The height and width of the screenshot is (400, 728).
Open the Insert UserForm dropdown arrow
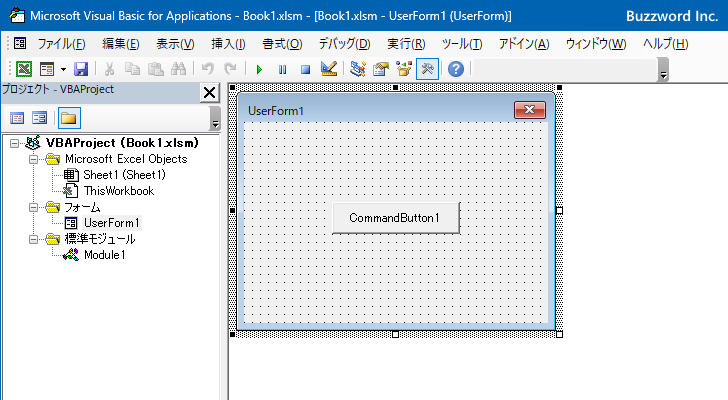[63, 70]
